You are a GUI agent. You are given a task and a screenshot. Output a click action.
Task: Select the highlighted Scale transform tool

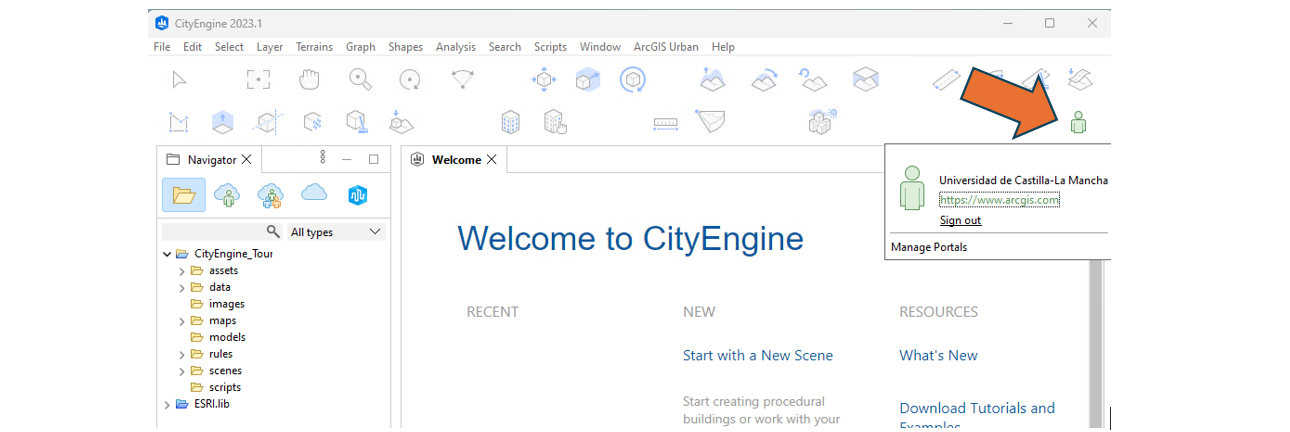588,79
